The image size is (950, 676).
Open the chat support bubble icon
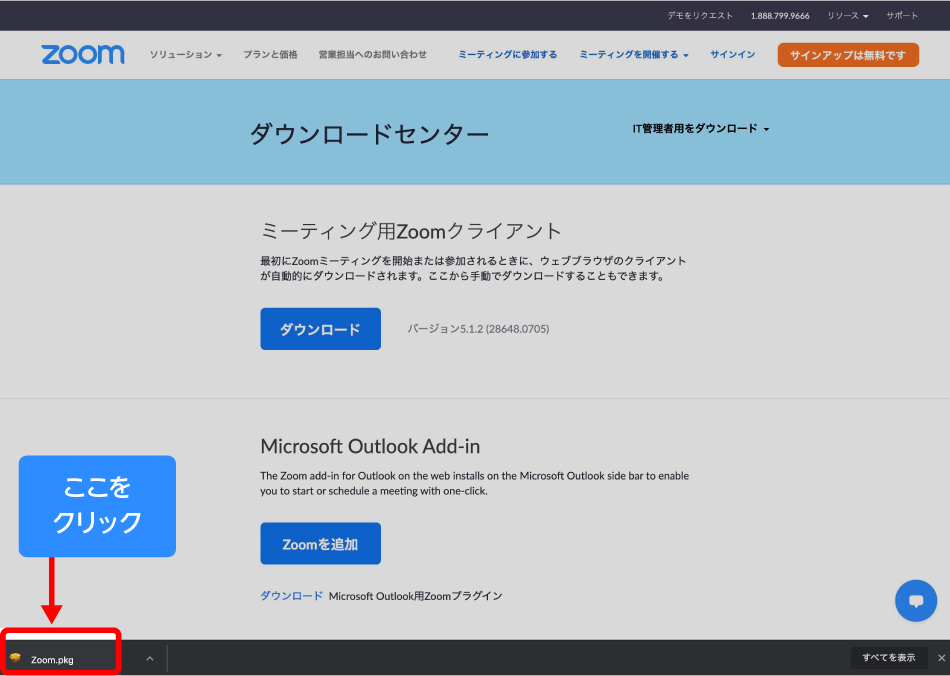point(915,601)
